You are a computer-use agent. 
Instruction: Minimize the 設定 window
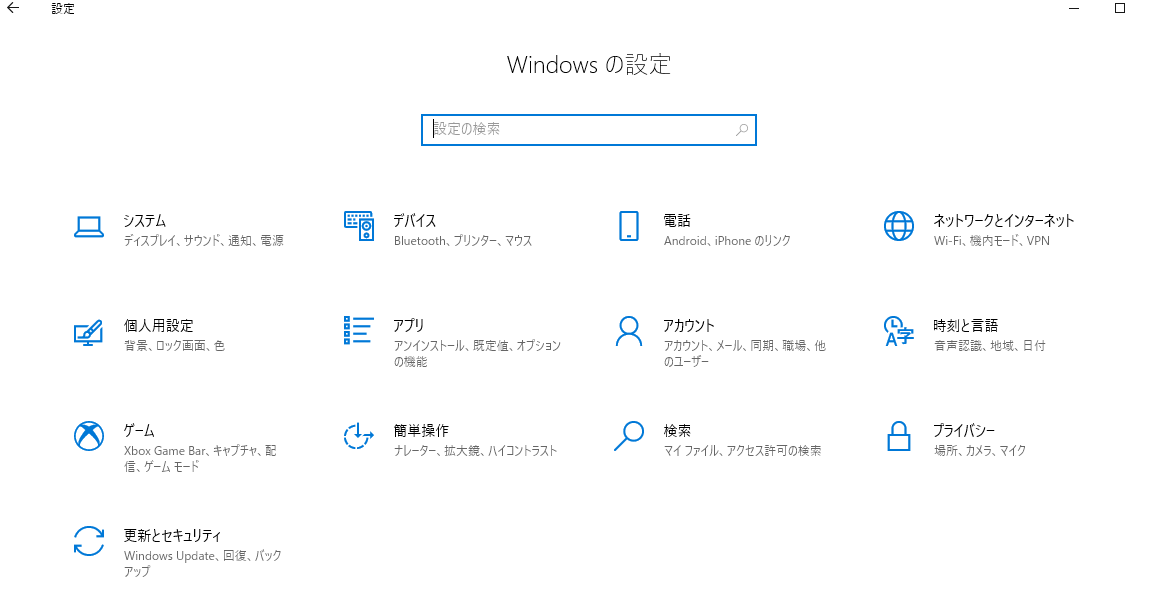click(x=1074, y=9)
